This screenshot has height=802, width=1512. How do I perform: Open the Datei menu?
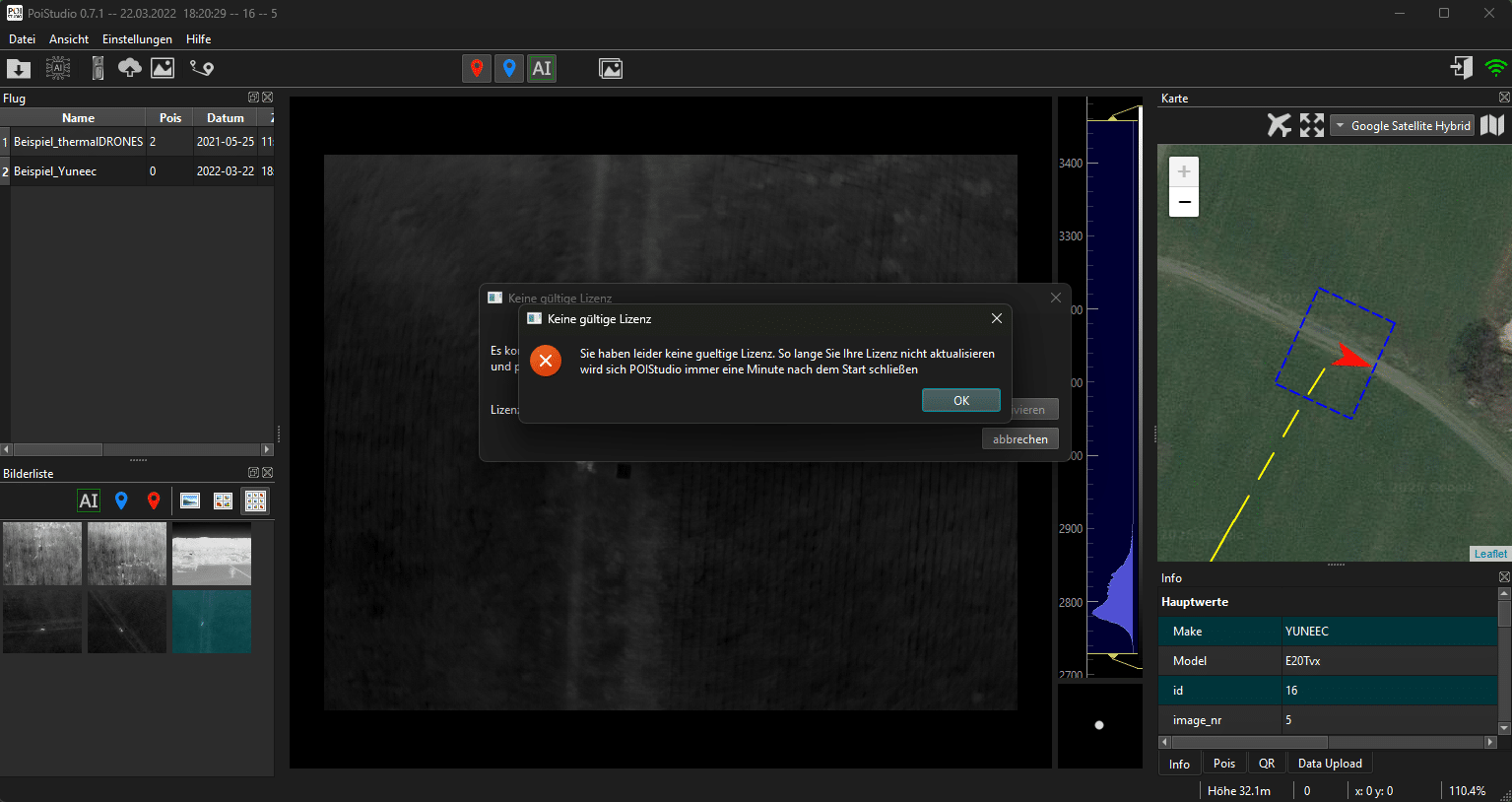pos(22,39)
